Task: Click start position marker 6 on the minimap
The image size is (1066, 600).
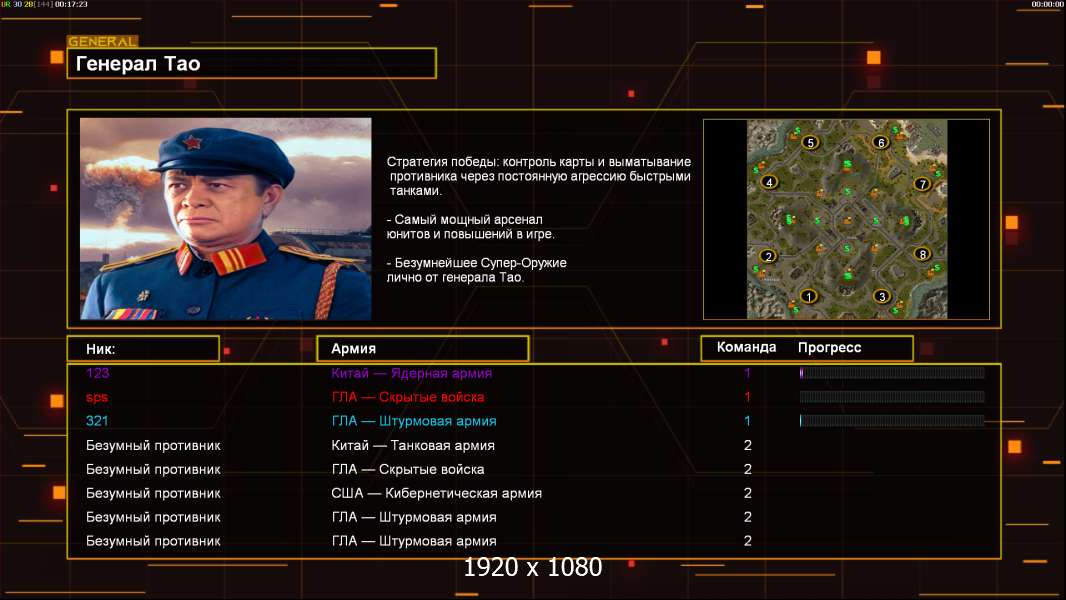Action: [881, 142]
